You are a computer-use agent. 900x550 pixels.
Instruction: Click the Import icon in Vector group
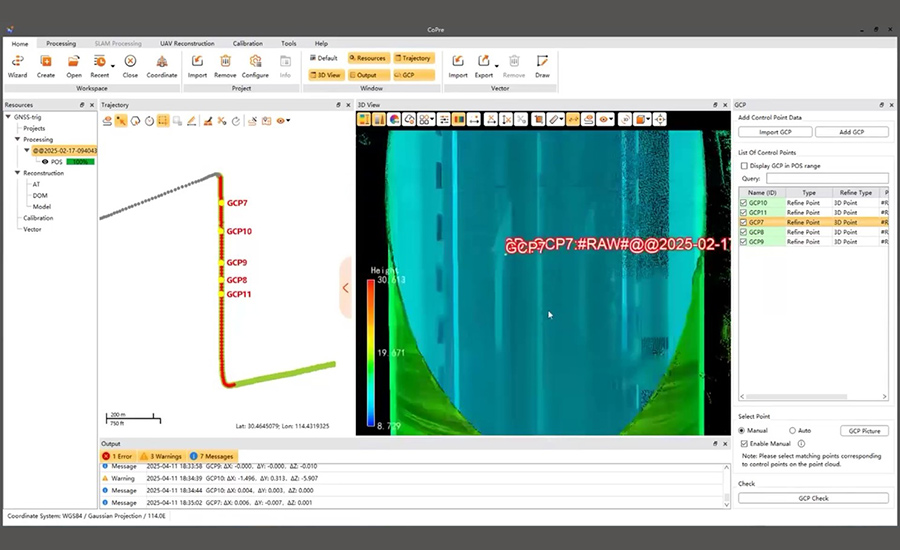coord(458,64)
